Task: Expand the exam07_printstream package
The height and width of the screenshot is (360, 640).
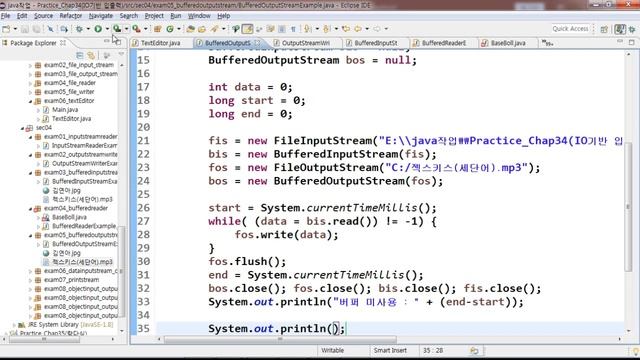Action: 30,280
